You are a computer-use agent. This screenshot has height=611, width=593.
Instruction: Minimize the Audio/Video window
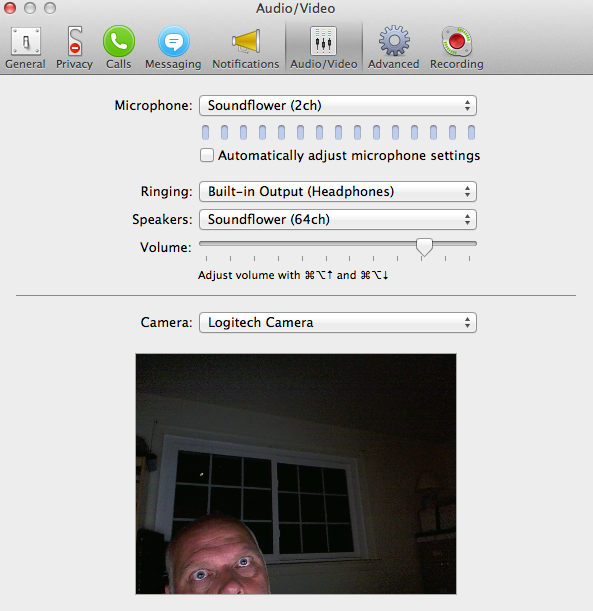[x=30, y=8]
